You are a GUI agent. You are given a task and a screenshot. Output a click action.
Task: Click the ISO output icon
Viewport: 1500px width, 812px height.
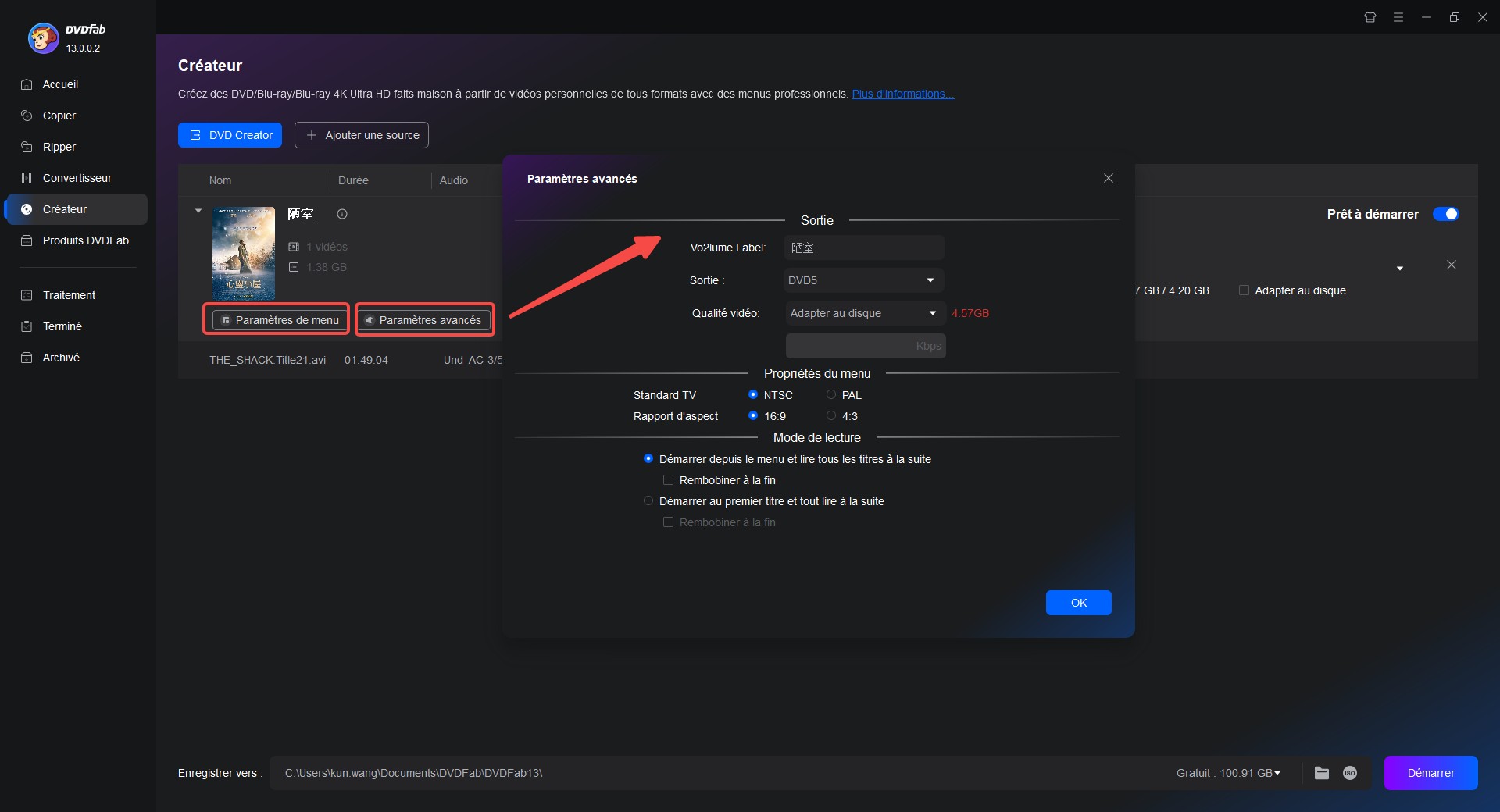coord(1350,773)
